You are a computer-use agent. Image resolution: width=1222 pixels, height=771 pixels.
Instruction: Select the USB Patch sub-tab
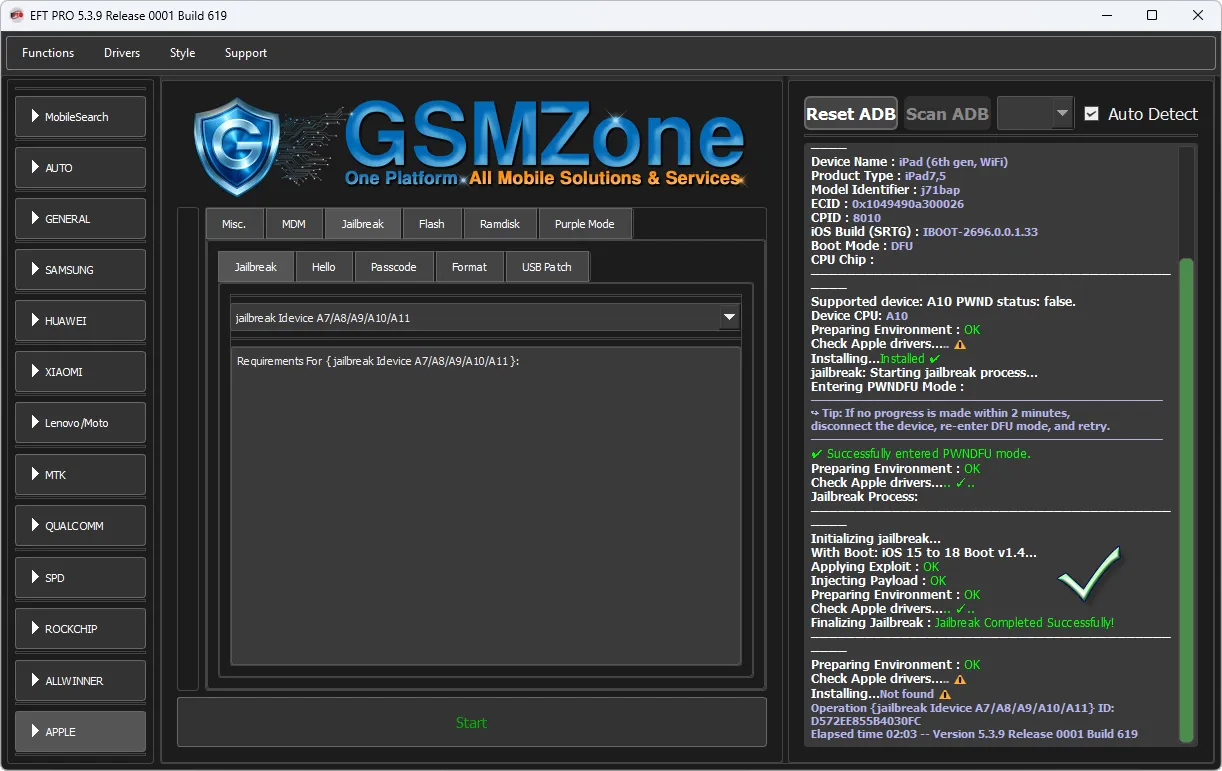tap(547, 267)
